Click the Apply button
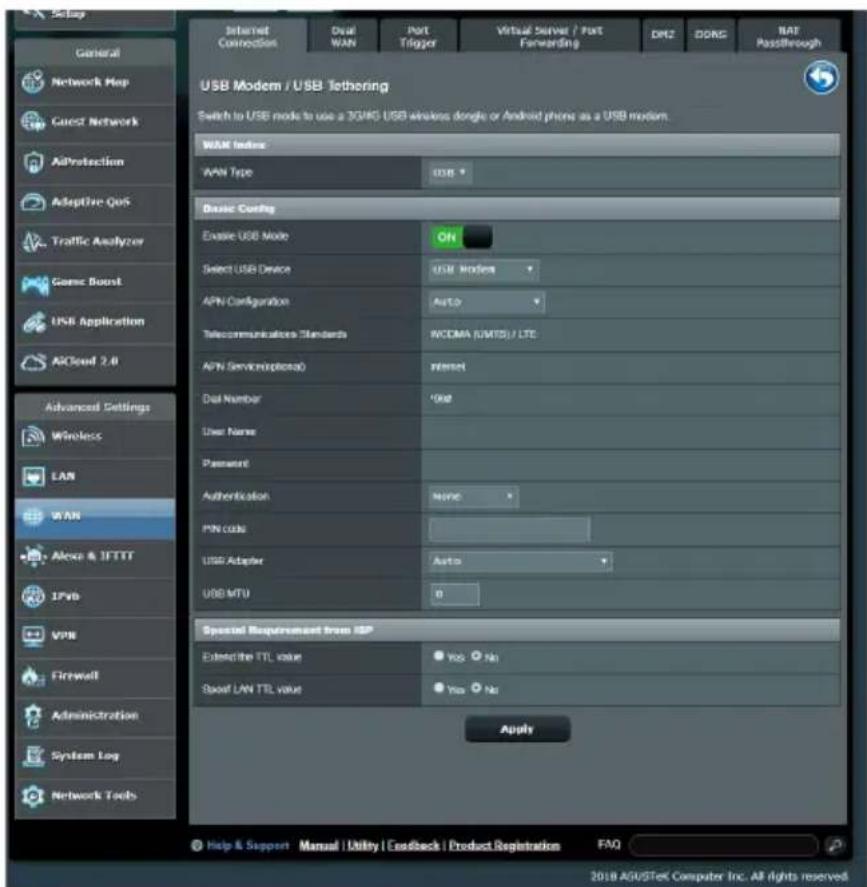Screen dimensions: 867x887 [517, 729]
